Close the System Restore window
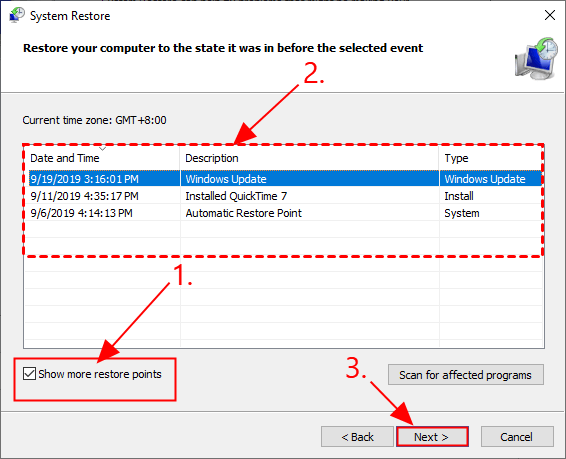The height and width of the screenshot is (459, 566). pos(550,15)
